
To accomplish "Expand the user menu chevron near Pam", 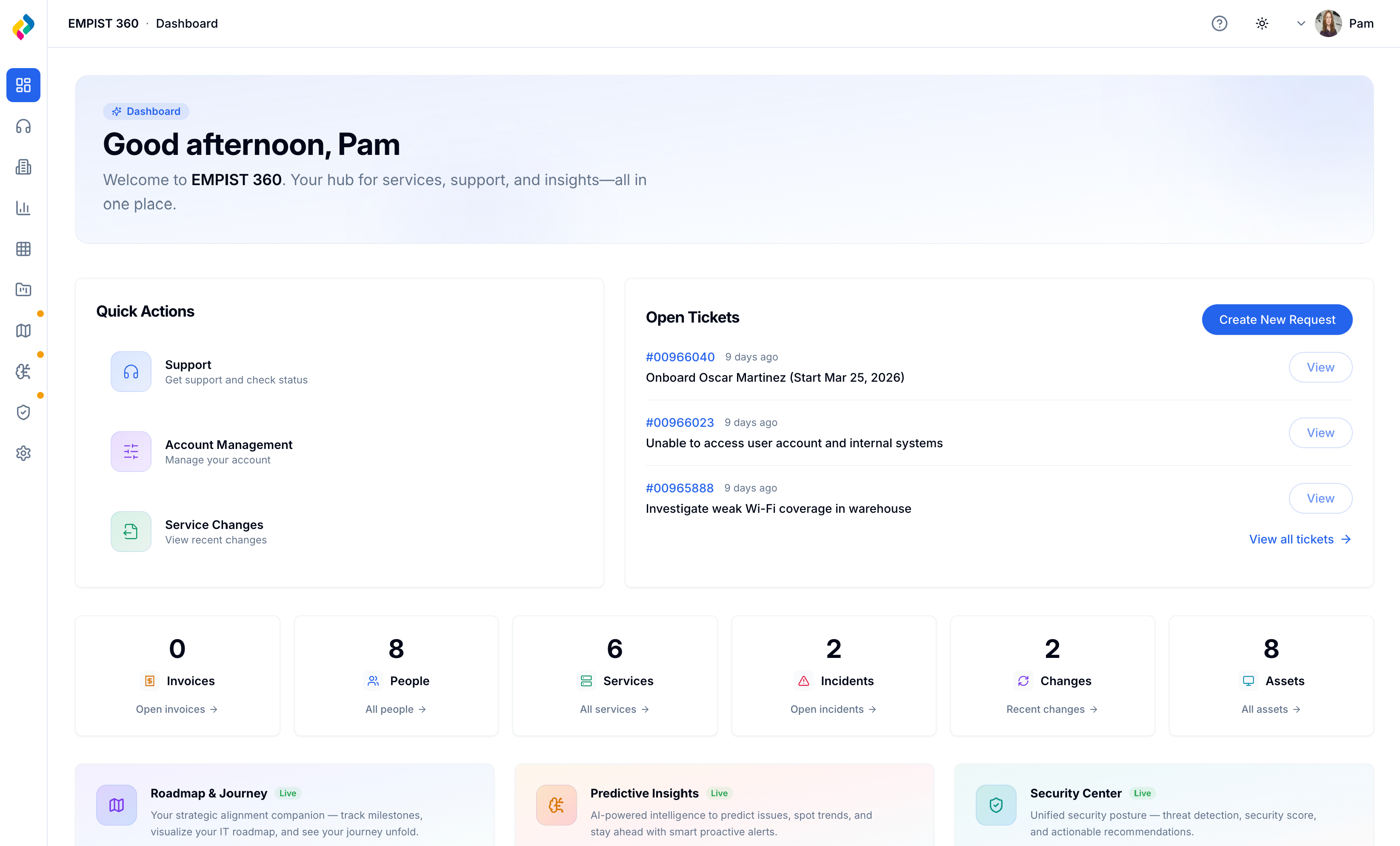I will tap(1300, 23).
